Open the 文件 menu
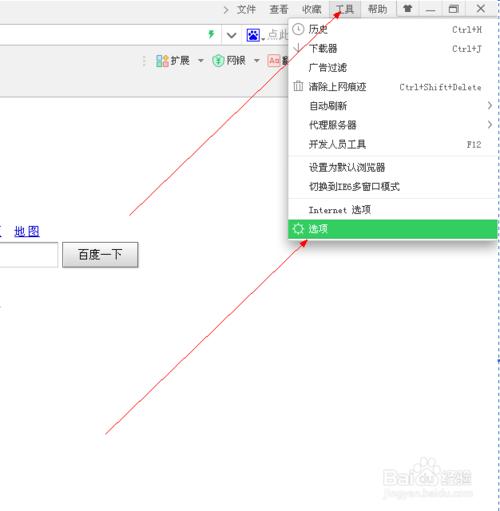This screenshot has height=511, width=500. pos(246,9)
